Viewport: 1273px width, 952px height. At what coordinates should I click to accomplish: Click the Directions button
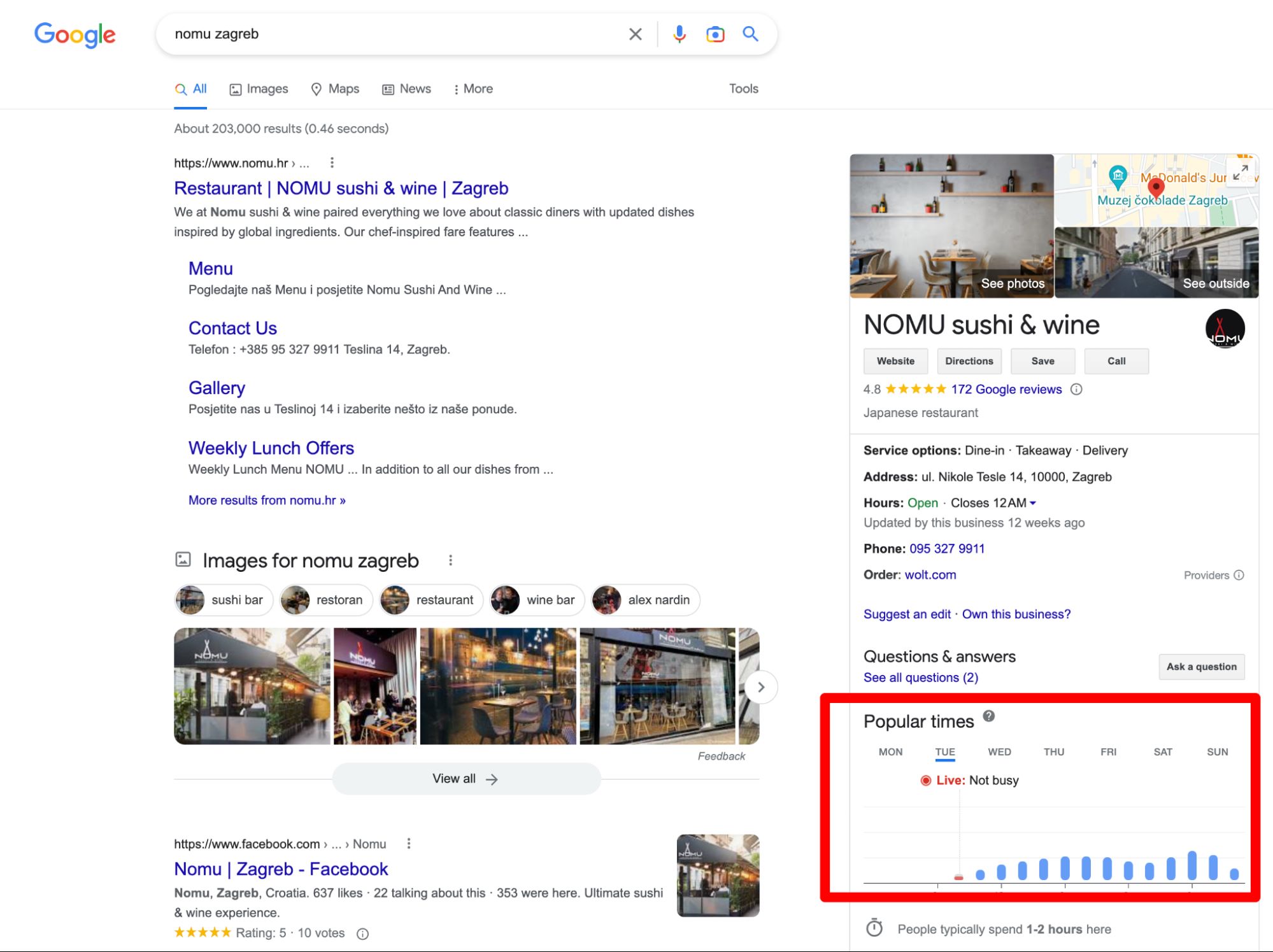pyautogui.click(x=969, y=361)
